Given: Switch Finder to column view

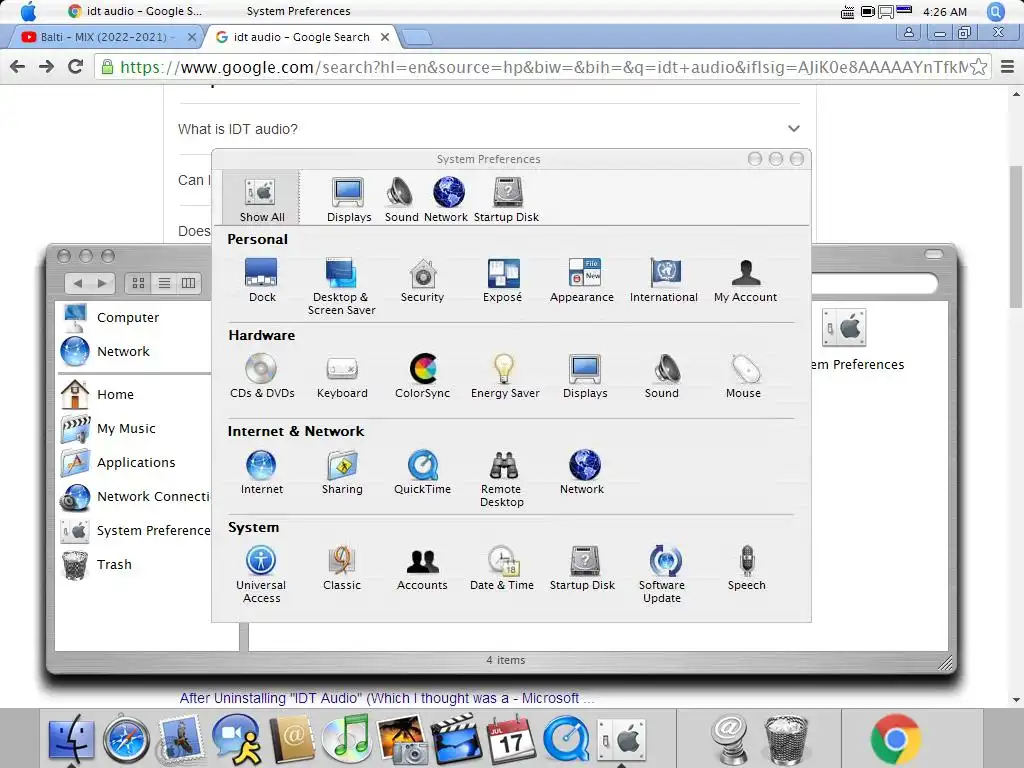Looking at the screenshot, I should tap(189, 283).
